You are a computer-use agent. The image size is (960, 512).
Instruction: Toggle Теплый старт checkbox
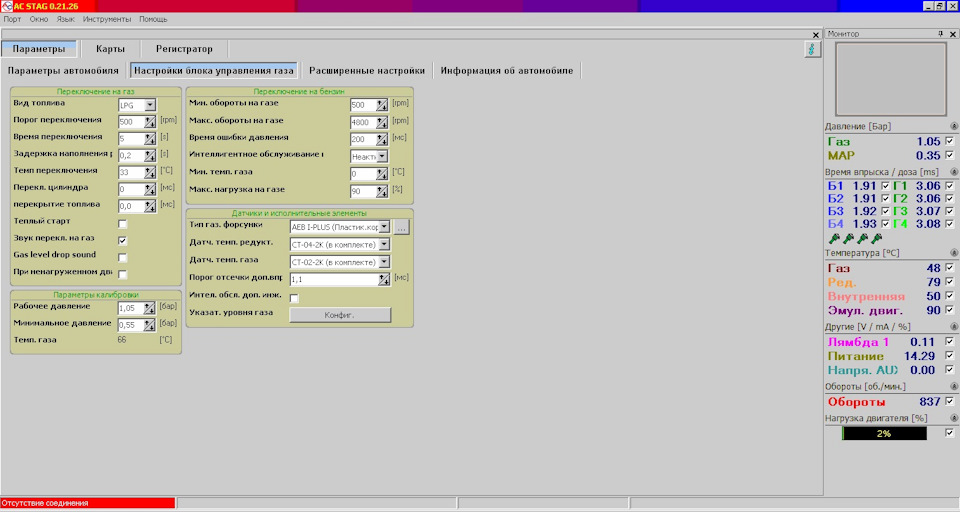click(122, 224)
